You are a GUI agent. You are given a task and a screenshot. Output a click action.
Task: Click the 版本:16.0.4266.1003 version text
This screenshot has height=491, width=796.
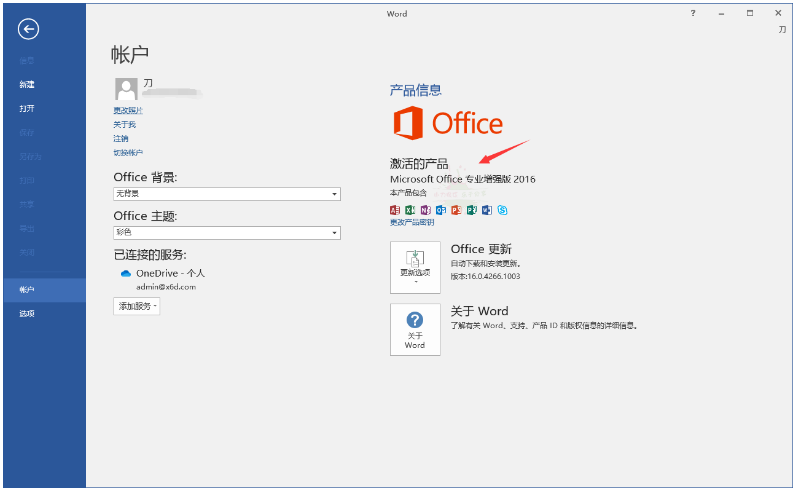tap(485, 276)
